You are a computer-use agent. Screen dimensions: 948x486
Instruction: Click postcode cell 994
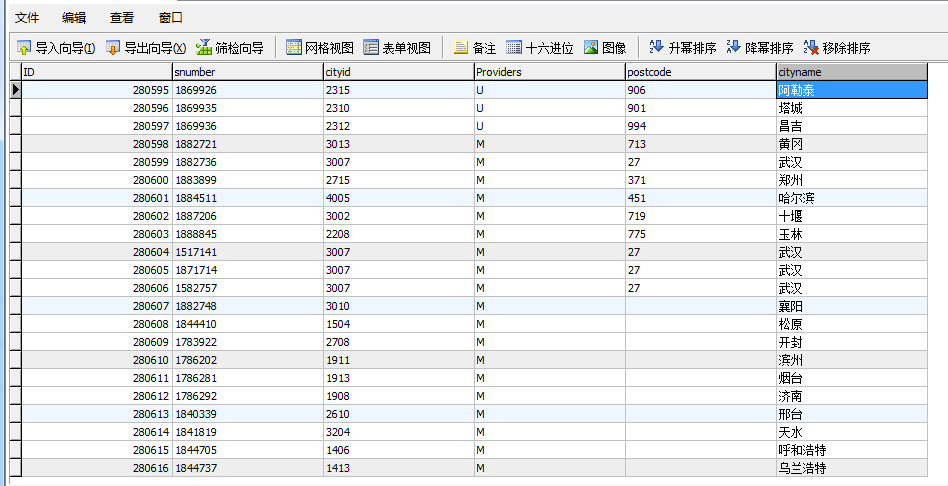(x=701, y=126)
